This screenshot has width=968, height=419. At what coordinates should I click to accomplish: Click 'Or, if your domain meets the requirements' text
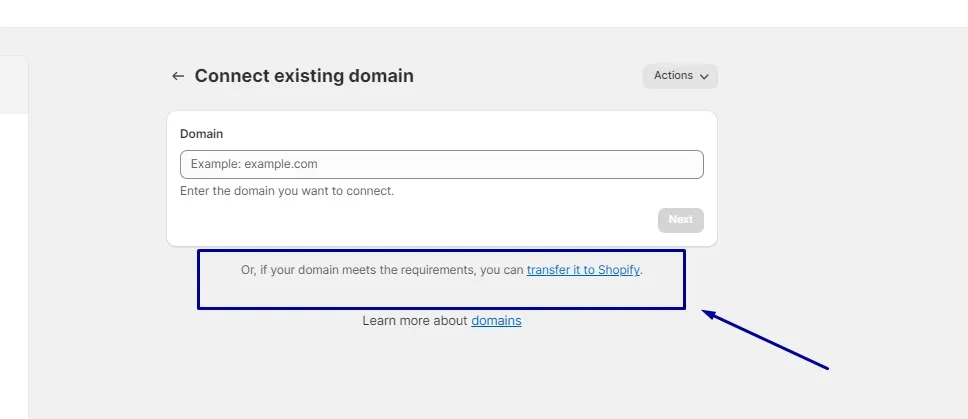tap(358, 270)
